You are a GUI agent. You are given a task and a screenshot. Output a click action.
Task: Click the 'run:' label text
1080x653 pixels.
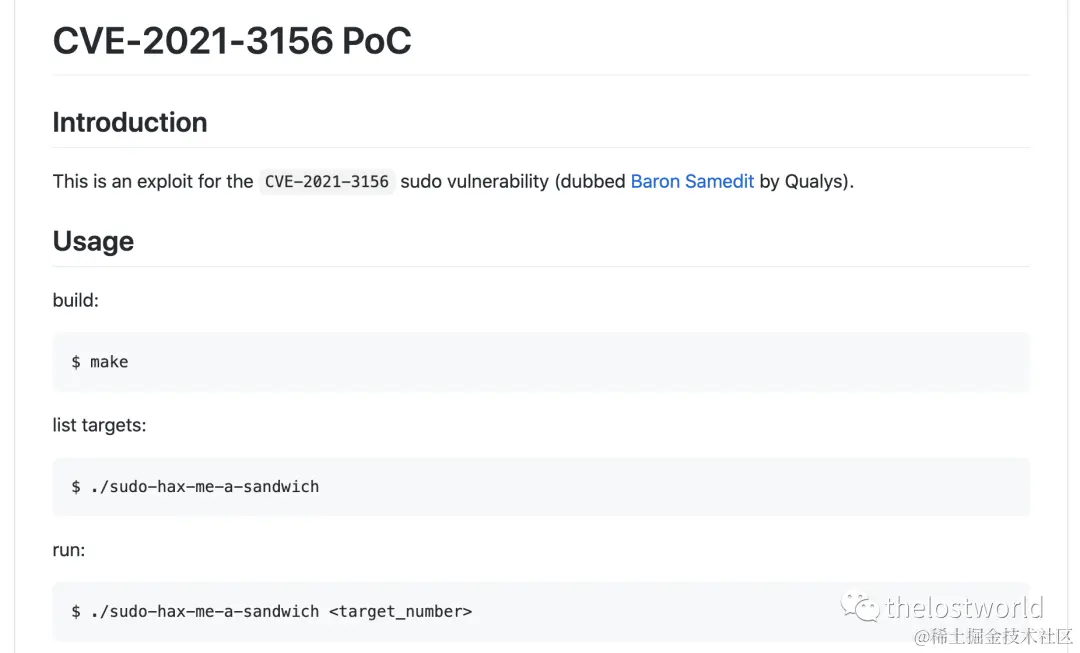click(x=69, y=550)
